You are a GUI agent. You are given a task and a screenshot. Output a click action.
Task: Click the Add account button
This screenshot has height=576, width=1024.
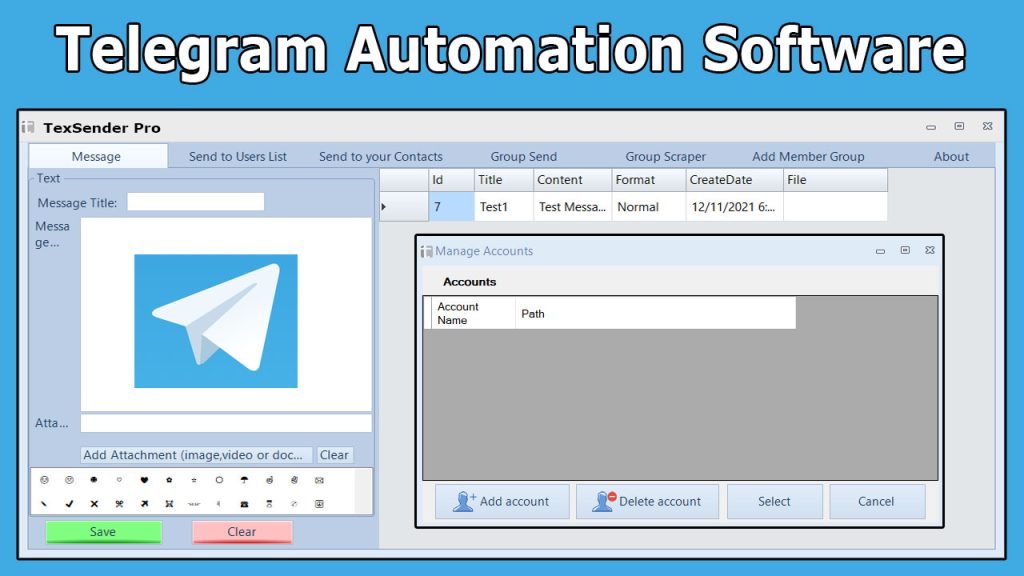point(502,502)
